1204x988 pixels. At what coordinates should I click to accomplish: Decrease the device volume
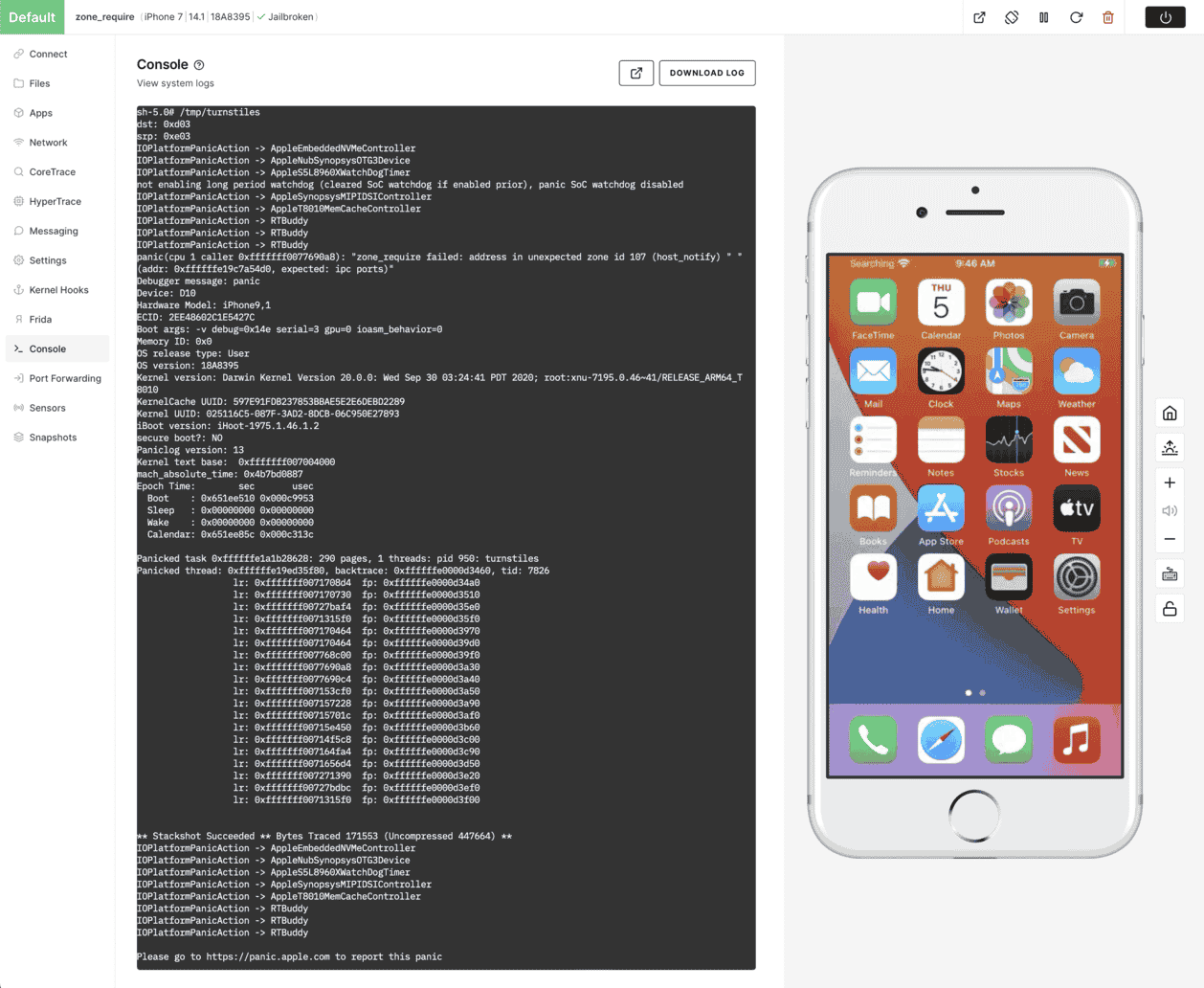(x=1169, y=538)
